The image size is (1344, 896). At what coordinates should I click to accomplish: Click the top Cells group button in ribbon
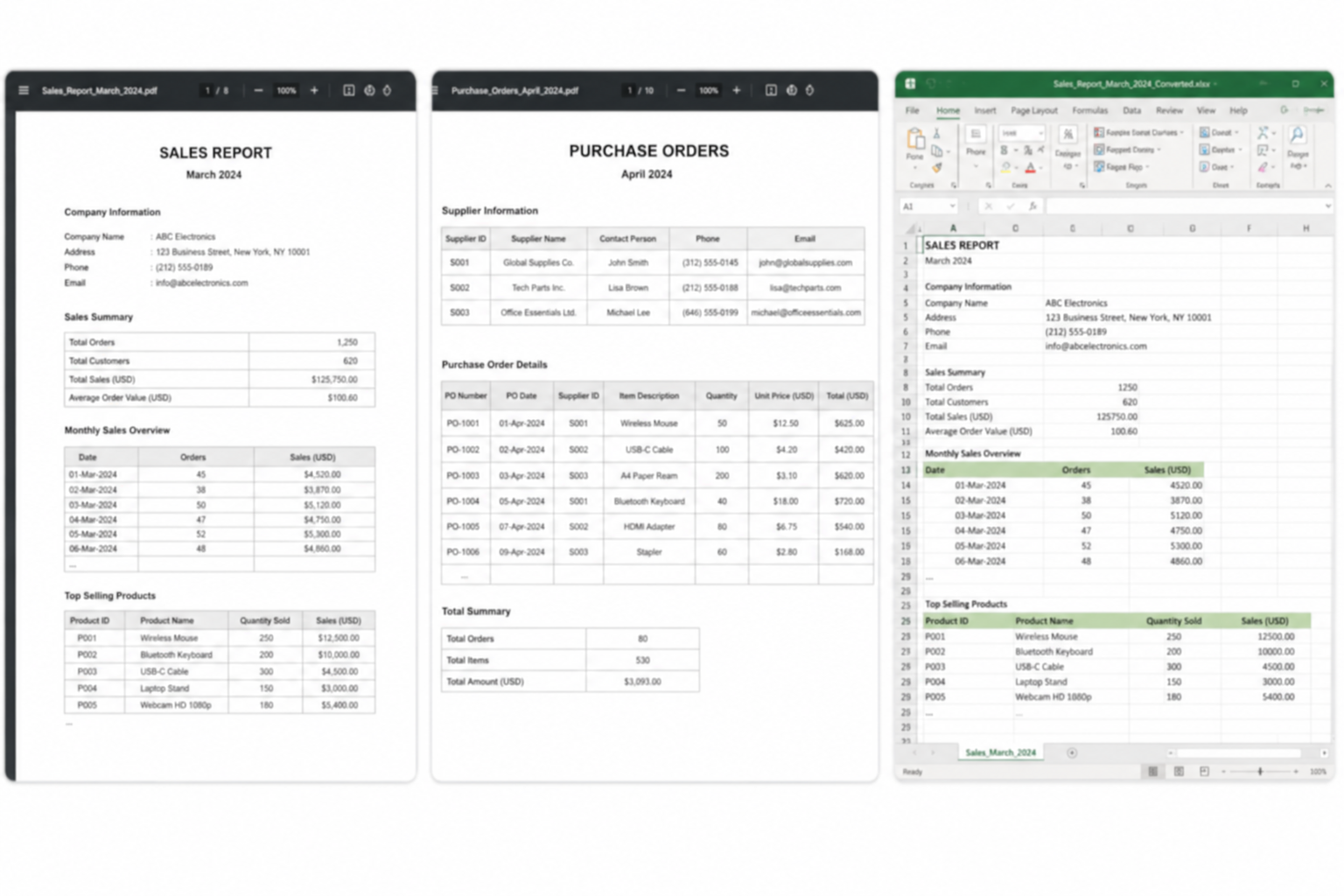1219,133
